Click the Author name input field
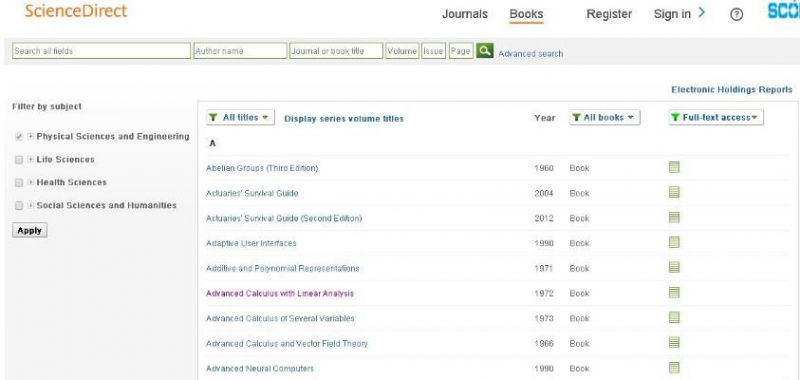The width and height of the screenshot is (800, 380). pos(240,51)
